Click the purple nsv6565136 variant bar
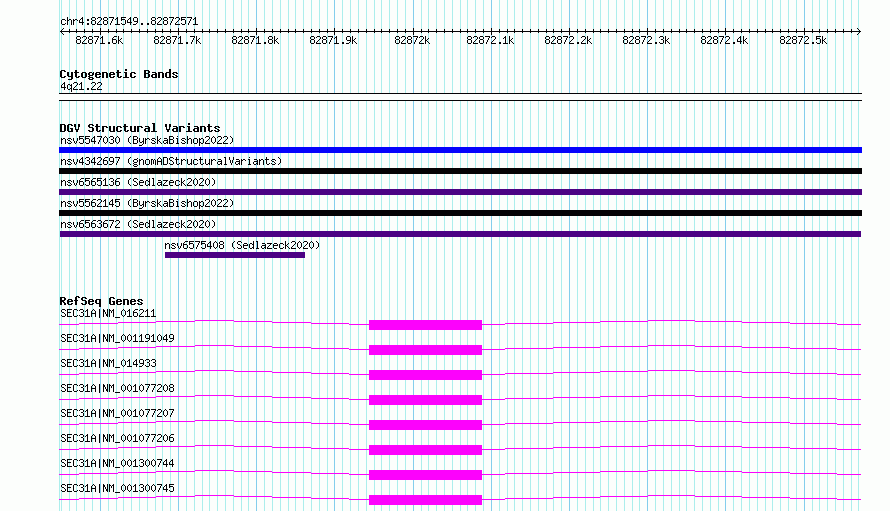The height and width of the screenshot is (511, 890). pos(460,192)
